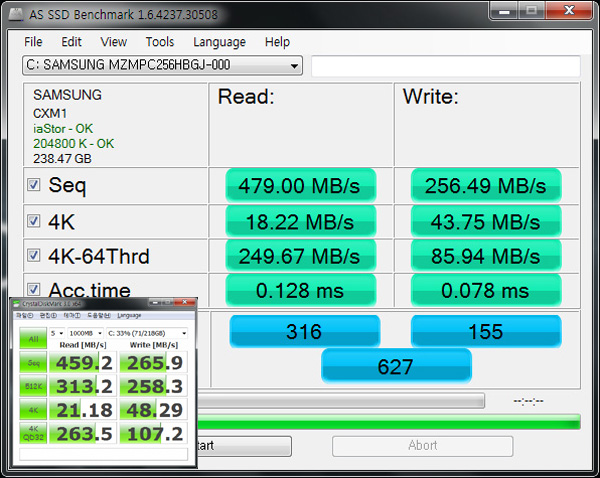Click the All button in CrystalDiskMark

point(33,338)
